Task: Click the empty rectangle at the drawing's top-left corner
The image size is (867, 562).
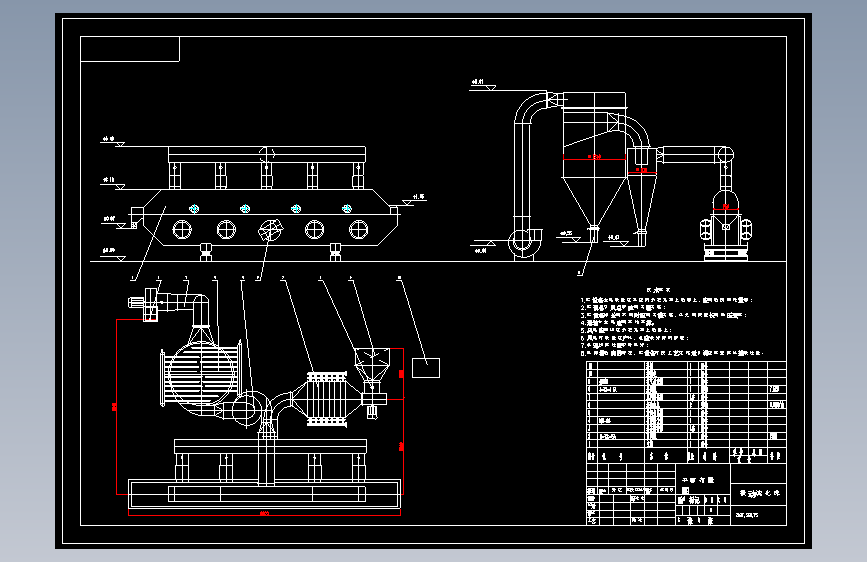Action: pyautogui.click(x=130, y=49)
